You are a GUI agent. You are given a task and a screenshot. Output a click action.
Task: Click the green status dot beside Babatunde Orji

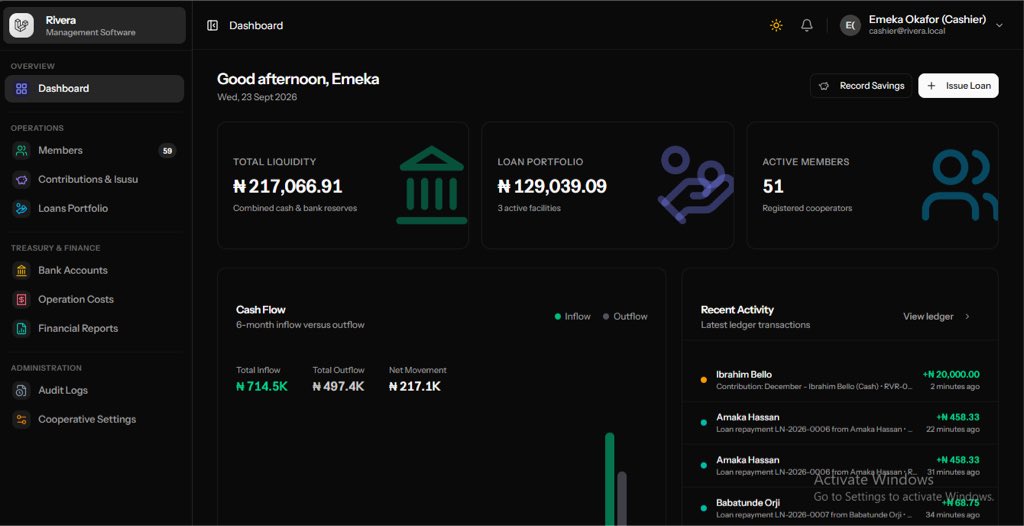tap(703, 508)
